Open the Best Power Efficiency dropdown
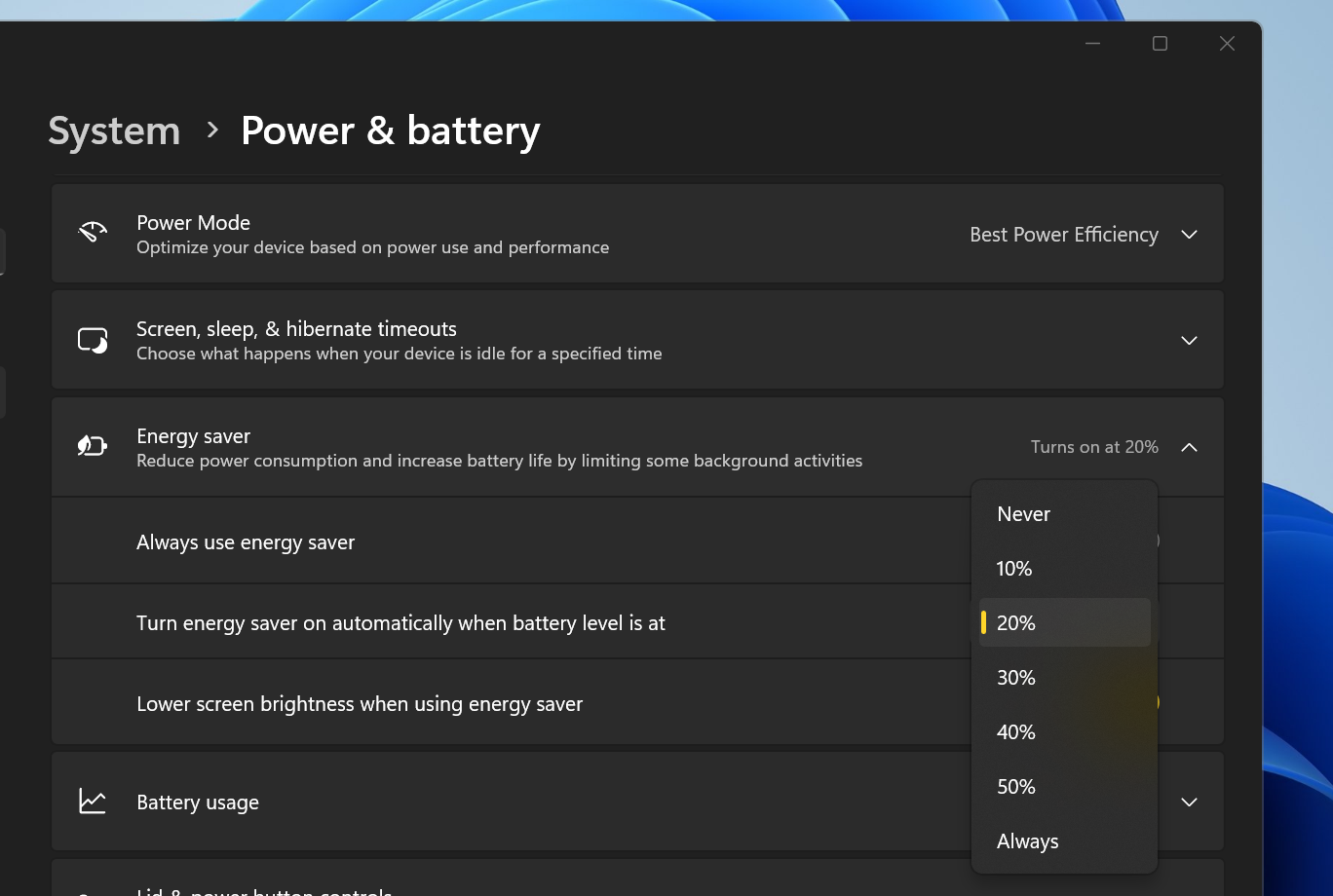Image resolution: width=1333 pixels, height=896 pixels. 1083,234
